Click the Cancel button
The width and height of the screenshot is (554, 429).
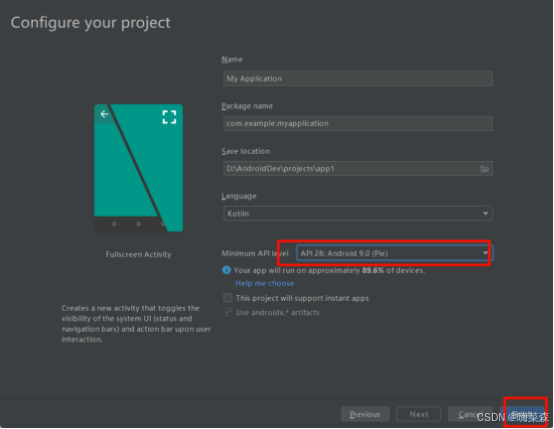click(471, 415)
